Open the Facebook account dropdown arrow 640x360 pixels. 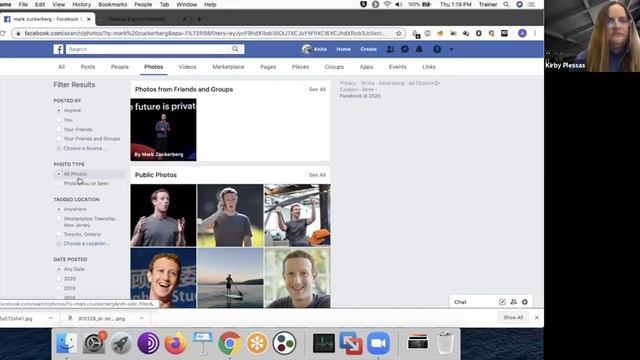coord(451,49)
